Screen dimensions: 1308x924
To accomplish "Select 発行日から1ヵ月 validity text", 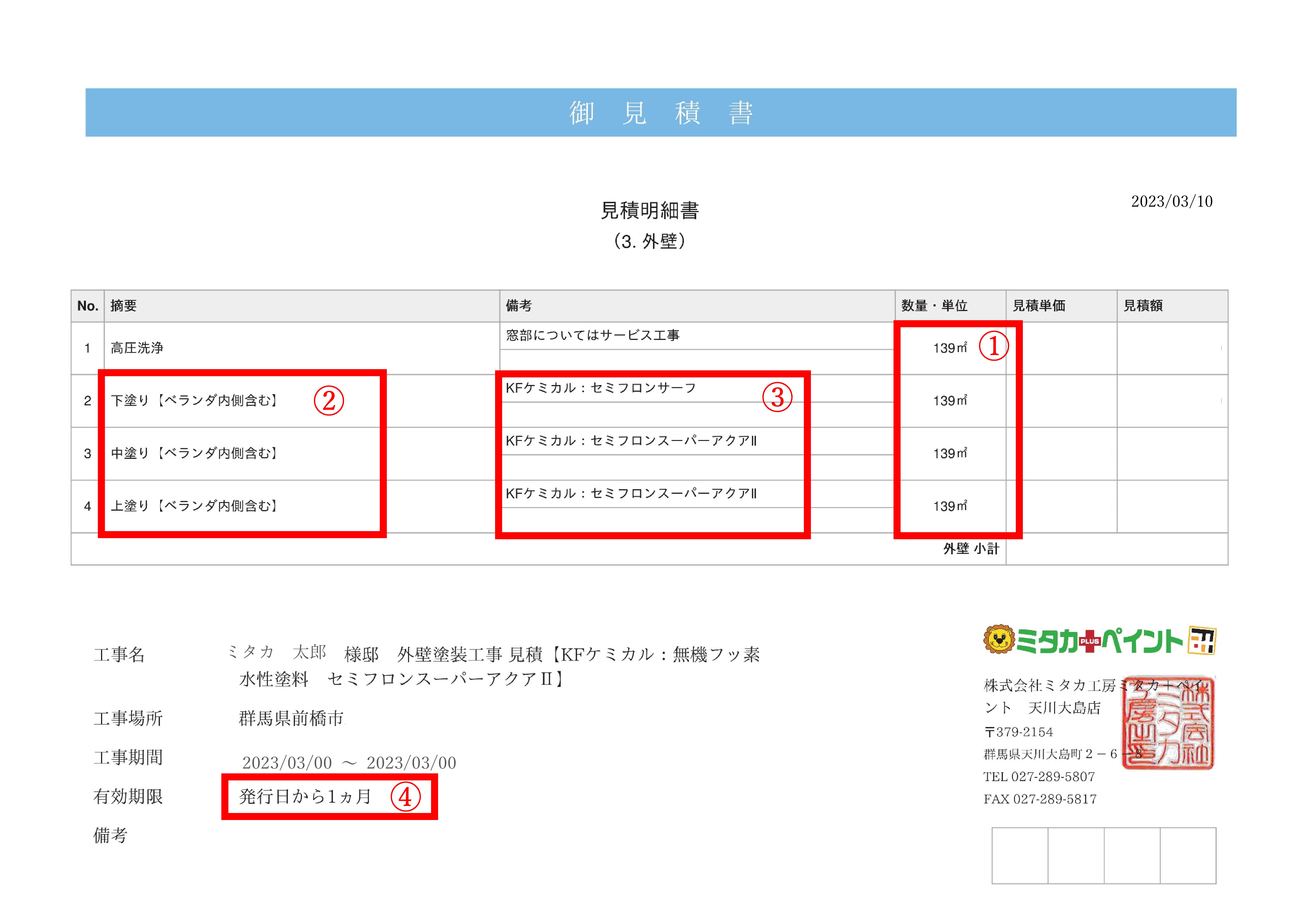I will point(305,796).
